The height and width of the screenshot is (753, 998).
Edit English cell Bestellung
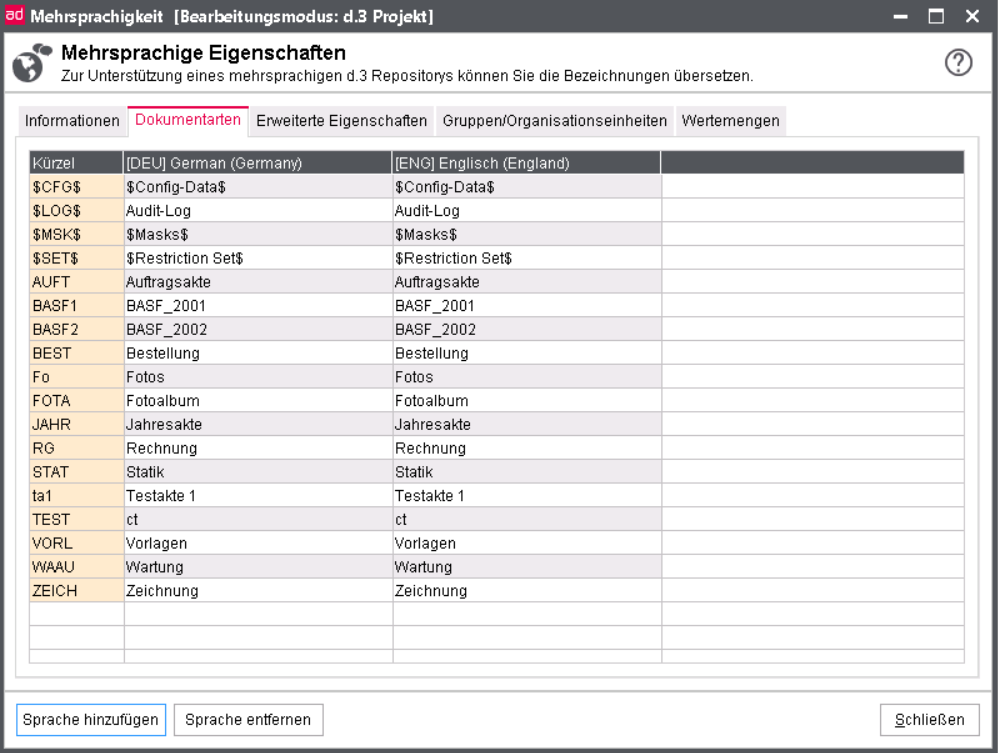pyautogui.click(x=527, y=353)
